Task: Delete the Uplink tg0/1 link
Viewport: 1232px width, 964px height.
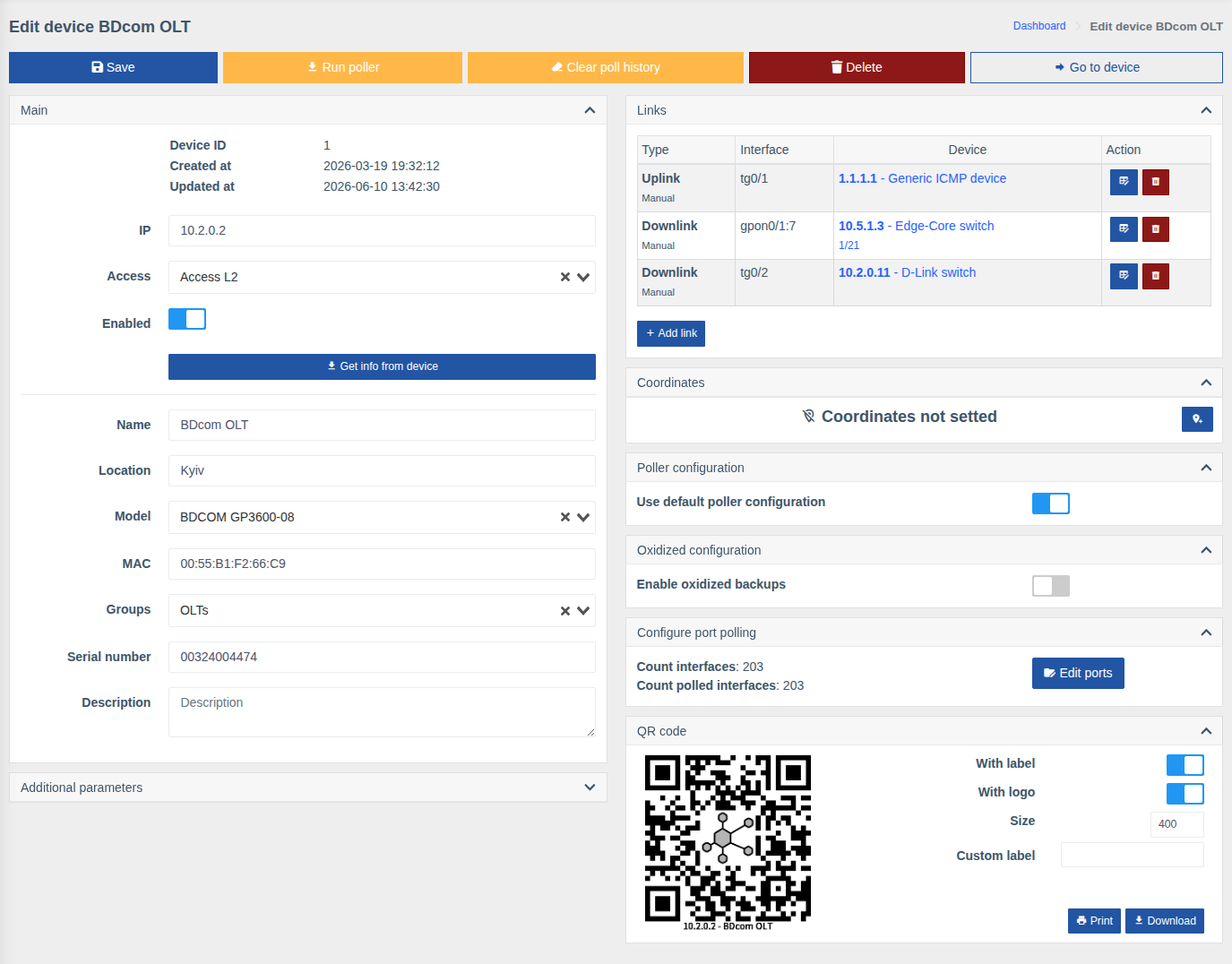Action: (1156, 182)
